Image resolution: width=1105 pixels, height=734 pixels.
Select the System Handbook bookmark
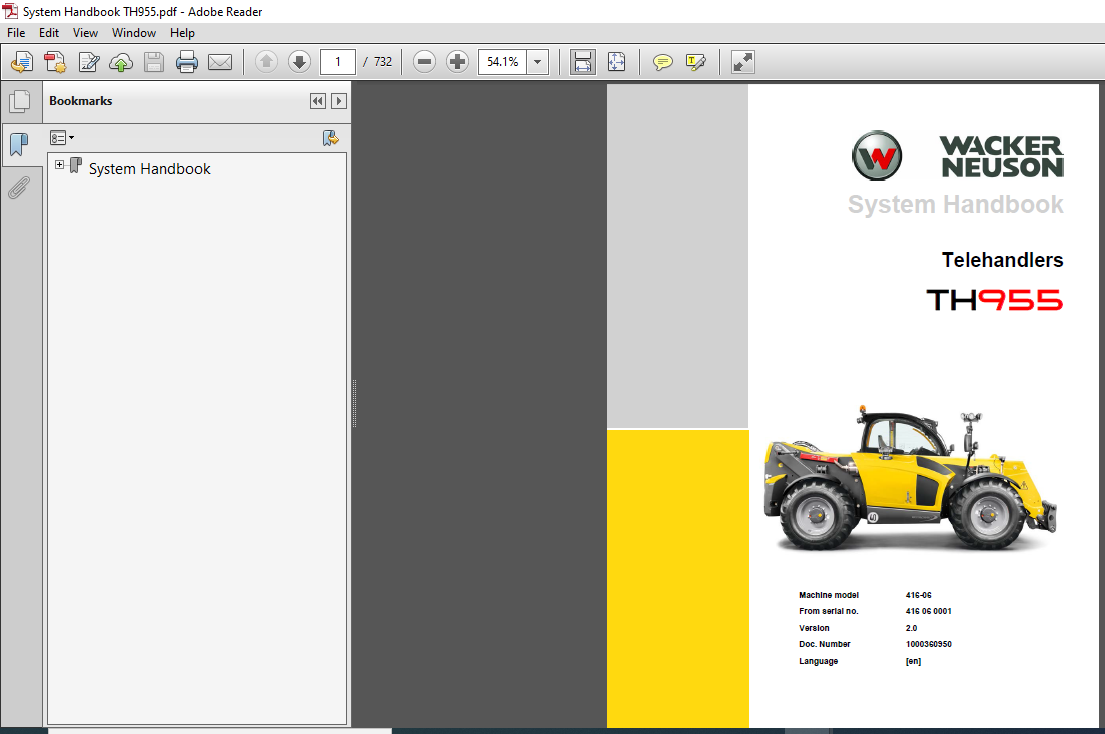pyautogui.click(x=149, y=169)
